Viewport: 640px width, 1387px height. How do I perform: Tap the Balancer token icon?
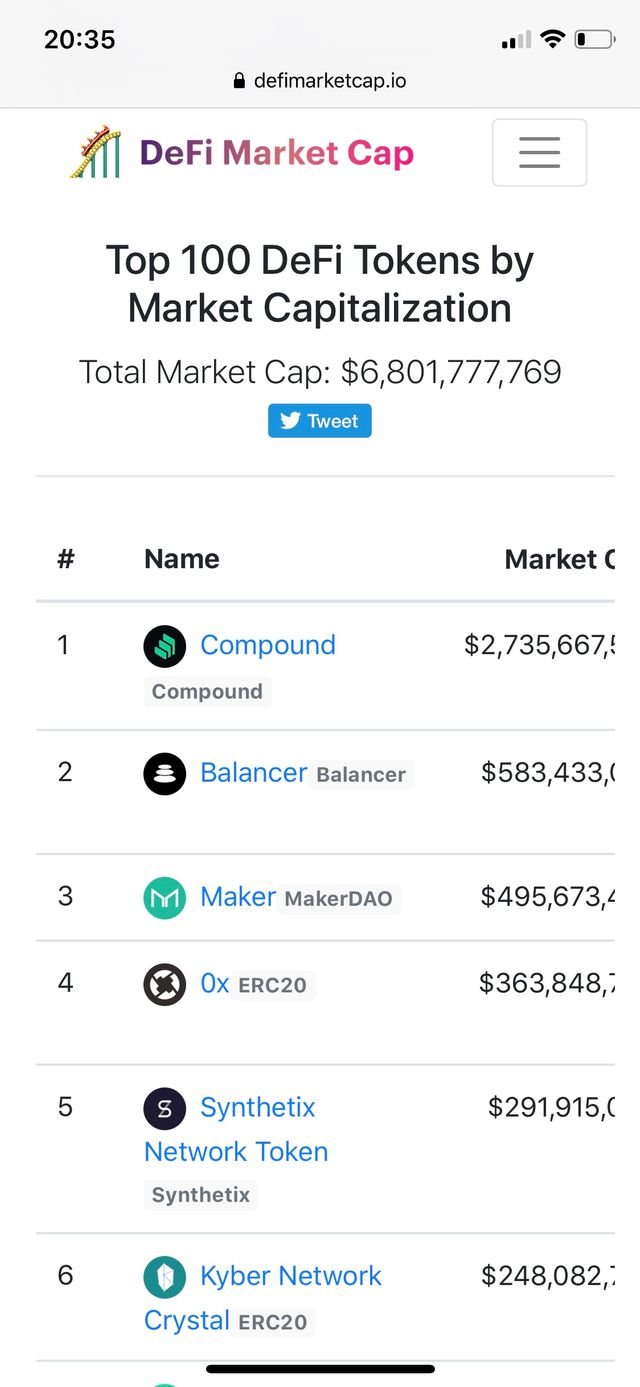point(165,773)
